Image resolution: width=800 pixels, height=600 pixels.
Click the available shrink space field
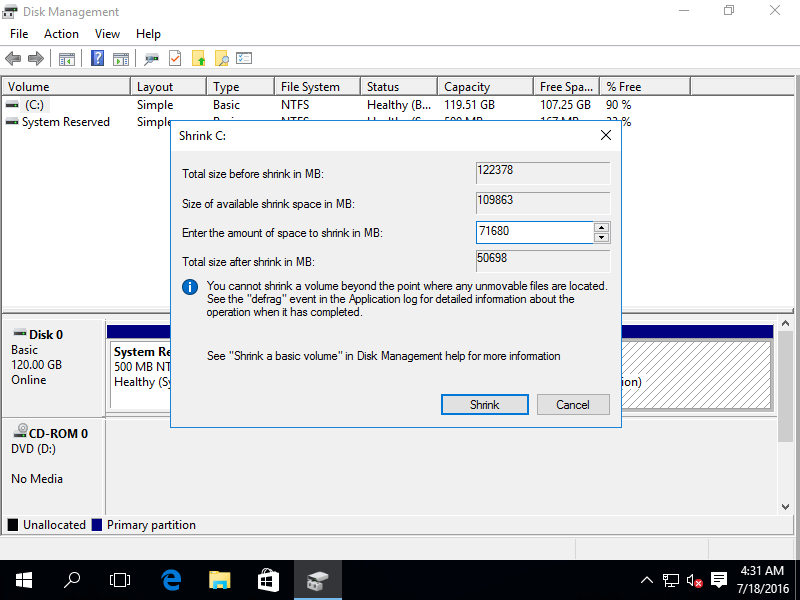pos(543,203)
